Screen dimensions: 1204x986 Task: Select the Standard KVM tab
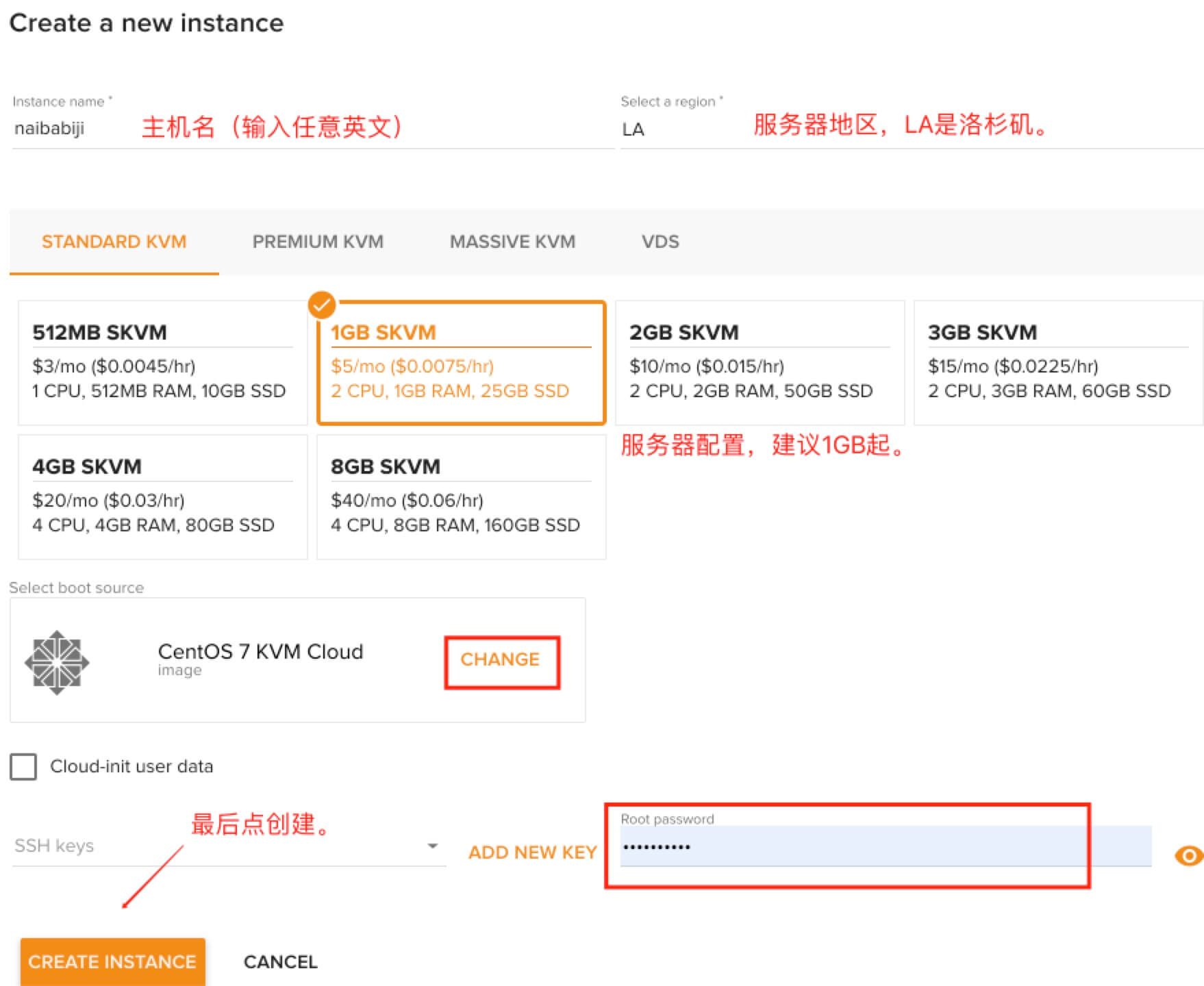point(114,242)
